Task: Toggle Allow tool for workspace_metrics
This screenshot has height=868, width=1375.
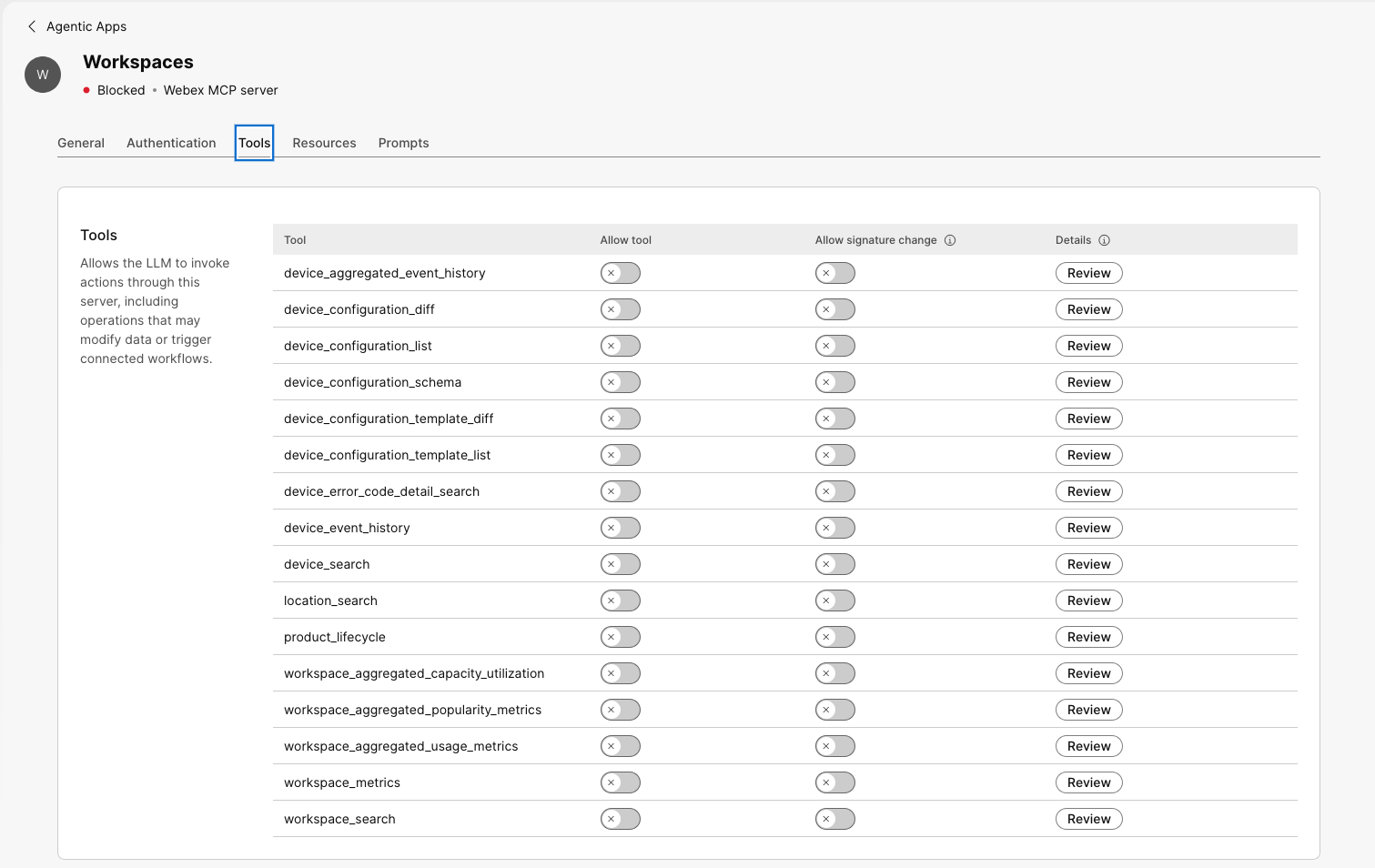Action: point(621,782)
